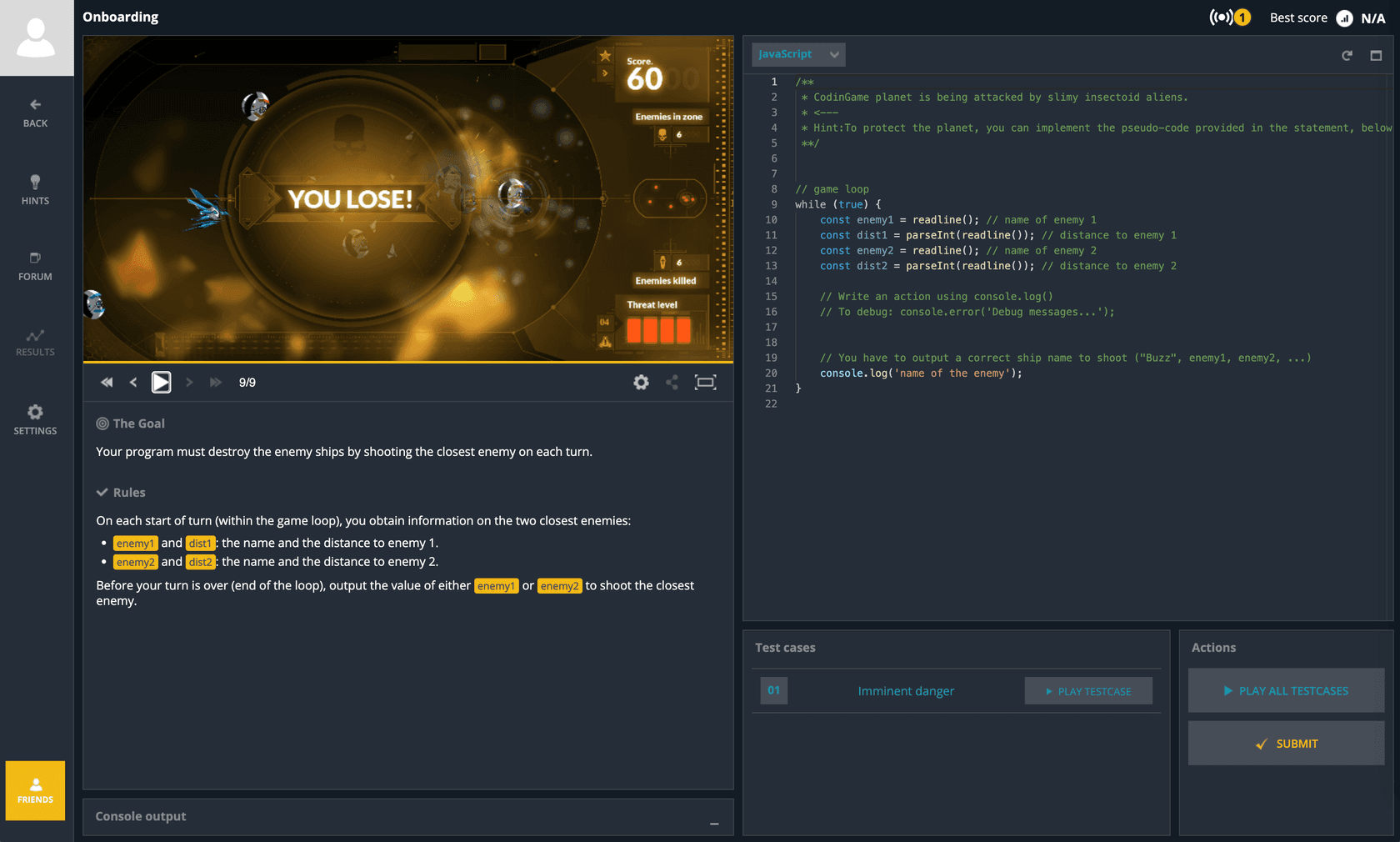The image size is (1400, 842).
Task: Run the Imminent danger testcase
Action: pos(1087,690)
